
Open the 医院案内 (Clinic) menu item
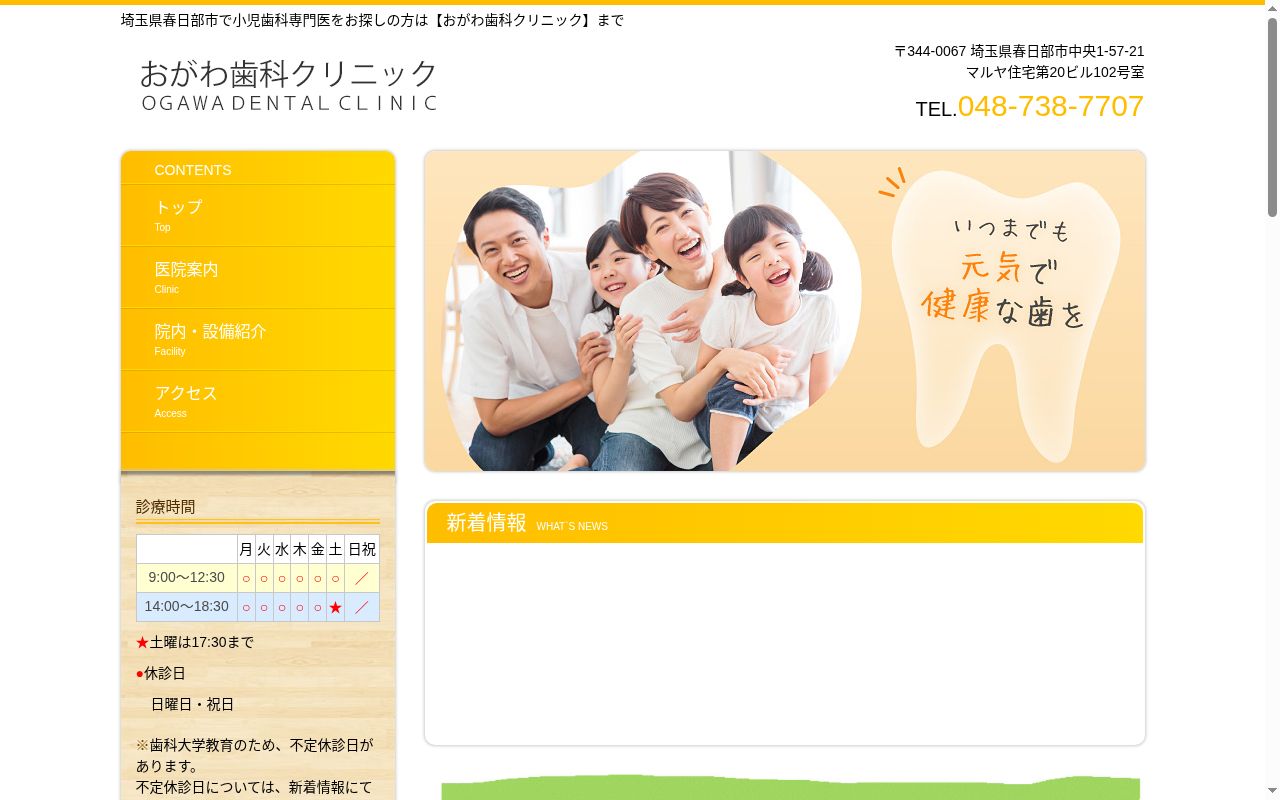[258, 278]
